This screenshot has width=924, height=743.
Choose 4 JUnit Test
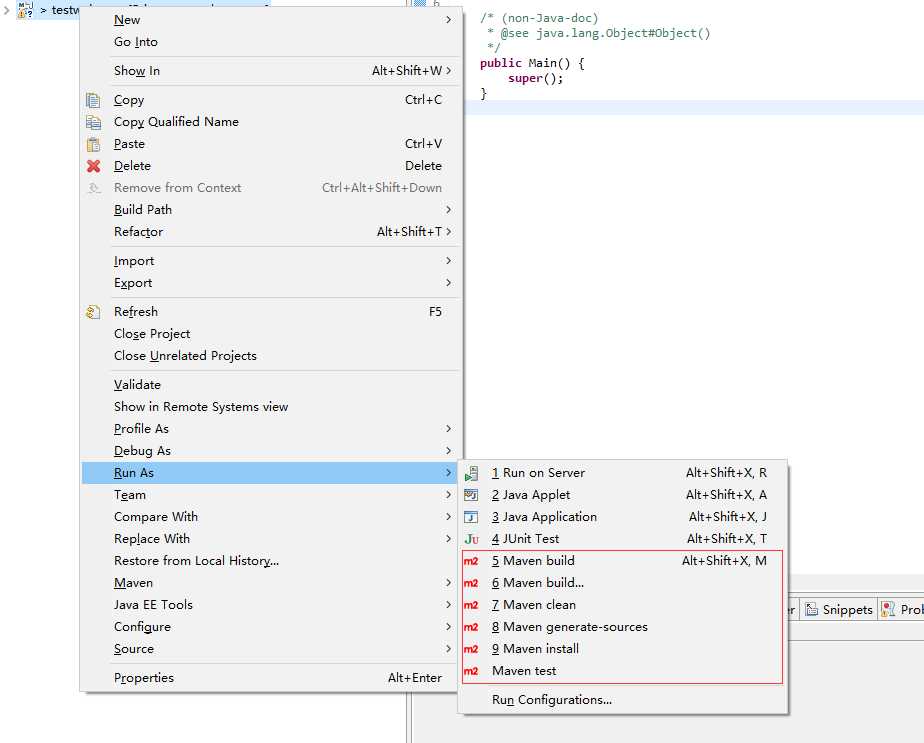click(623, 539)
